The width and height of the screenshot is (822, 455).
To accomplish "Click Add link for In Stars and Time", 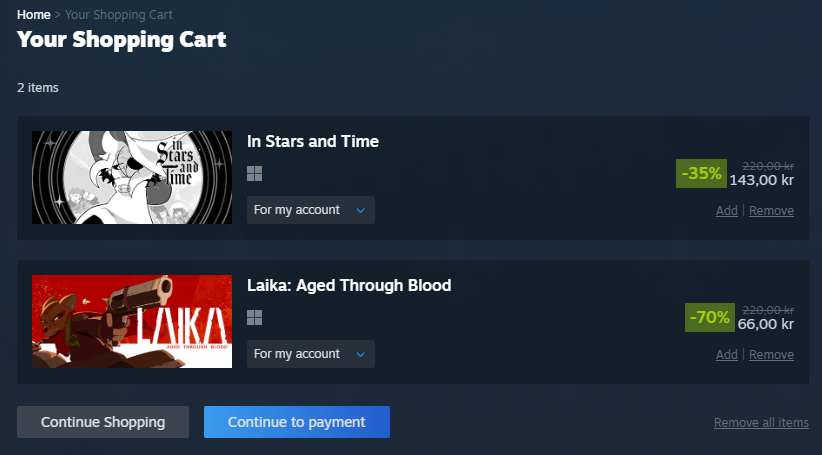I will pyautogui.click(x=727, y=211).
